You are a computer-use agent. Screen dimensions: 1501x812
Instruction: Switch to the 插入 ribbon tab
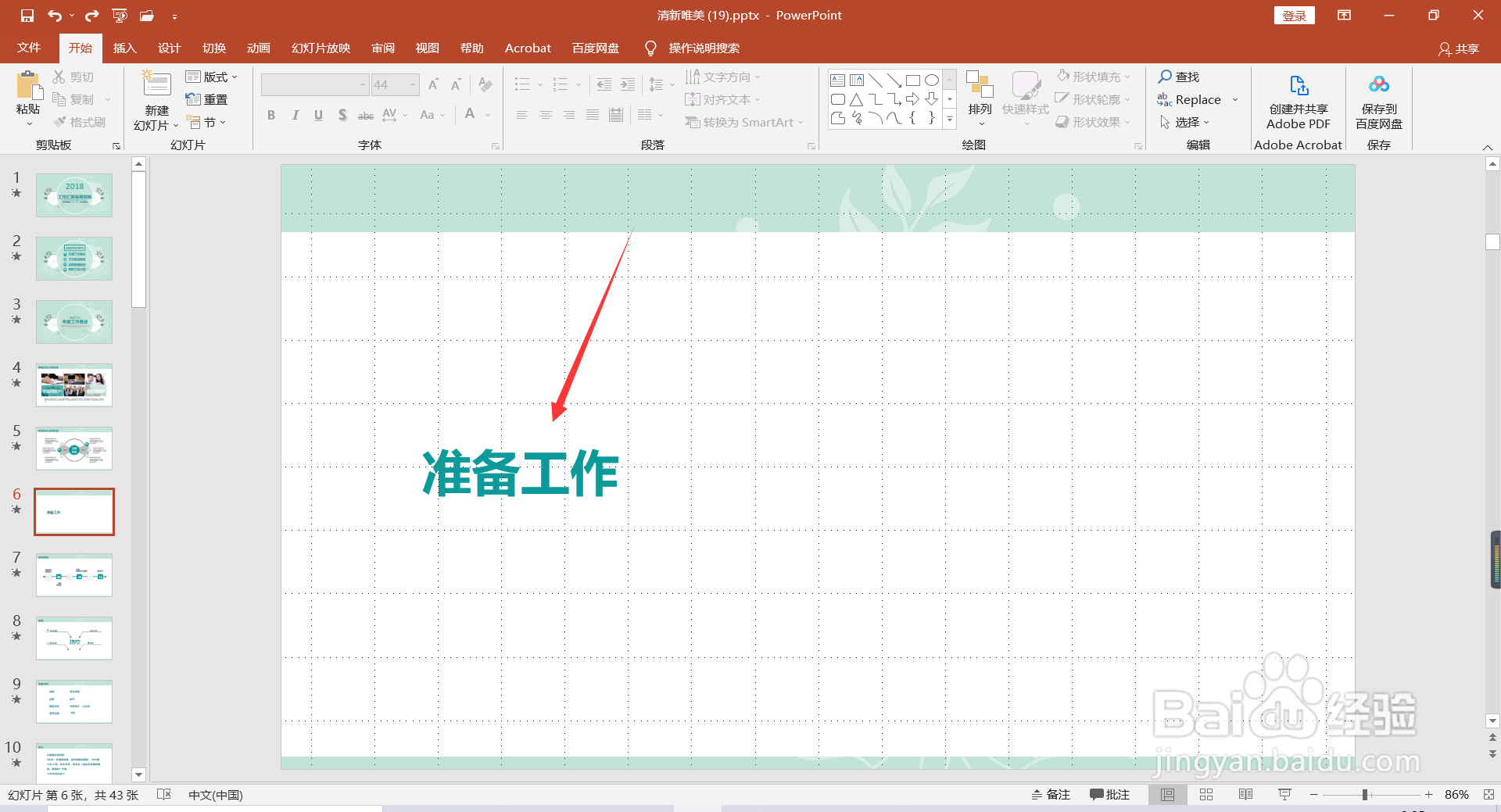pos(124,48)
